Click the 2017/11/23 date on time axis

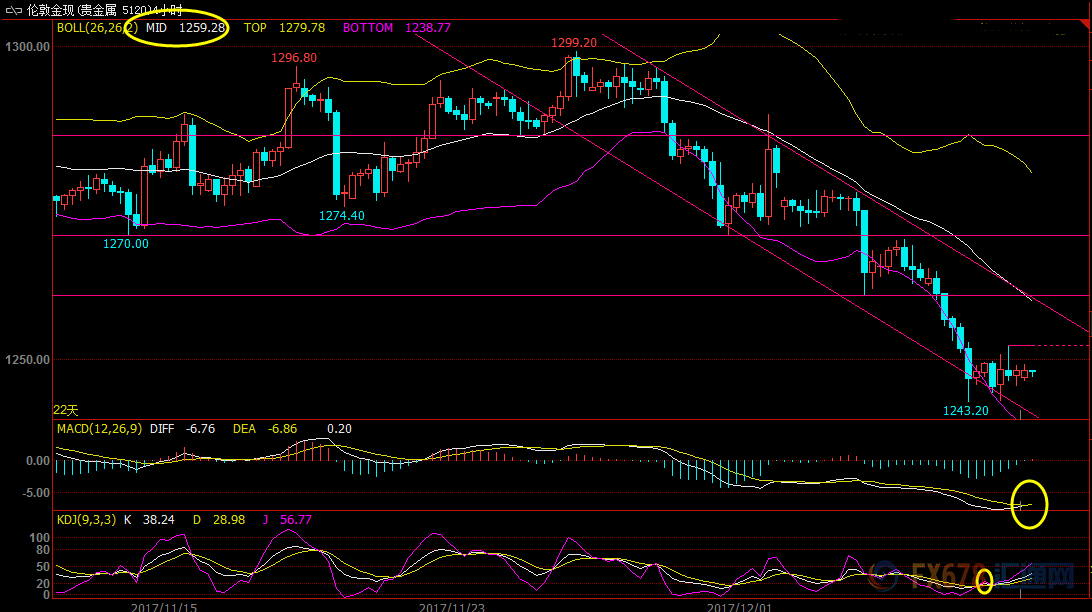tap(451, 606)
